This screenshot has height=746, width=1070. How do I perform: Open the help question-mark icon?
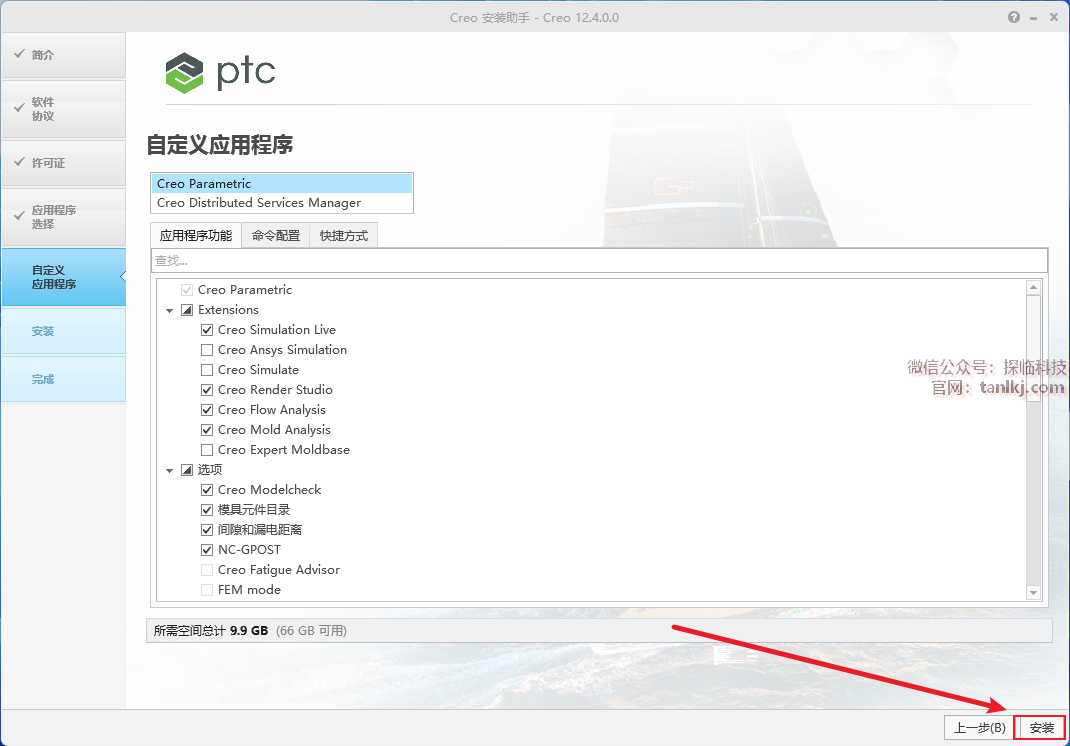tap(1014, 17)
